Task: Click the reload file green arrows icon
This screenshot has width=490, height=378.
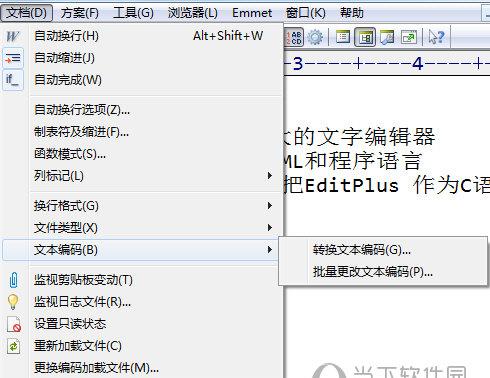Action: (13, 346)
